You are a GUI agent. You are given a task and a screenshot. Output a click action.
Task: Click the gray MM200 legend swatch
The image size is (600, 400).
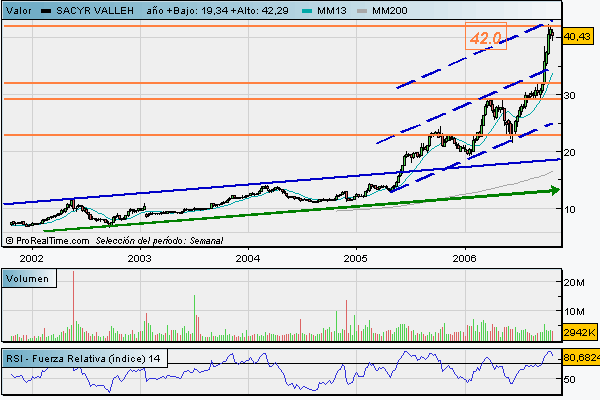[x=362, y=11]
